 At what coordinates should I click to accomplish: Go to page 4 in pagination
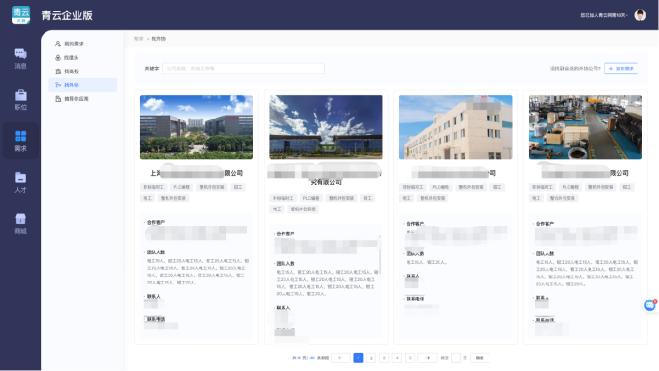[397, 358]
